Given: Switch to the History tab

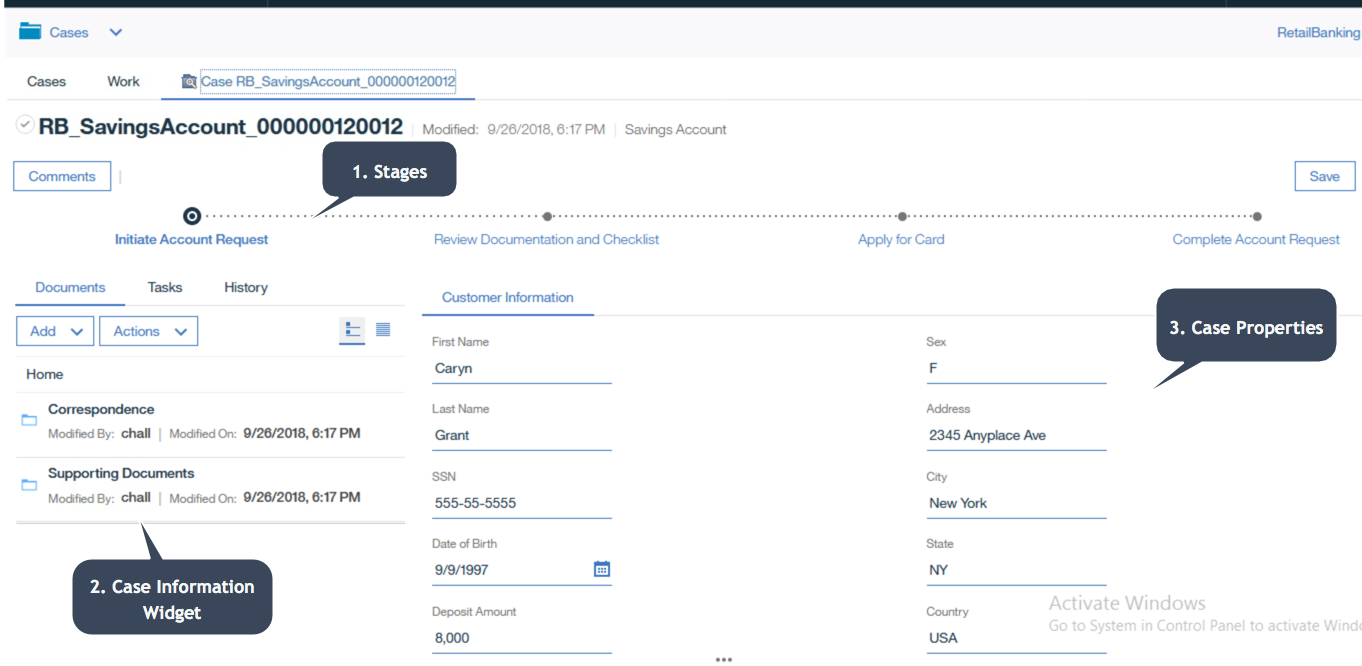Looking at the screenshot, I should point(246,287).
